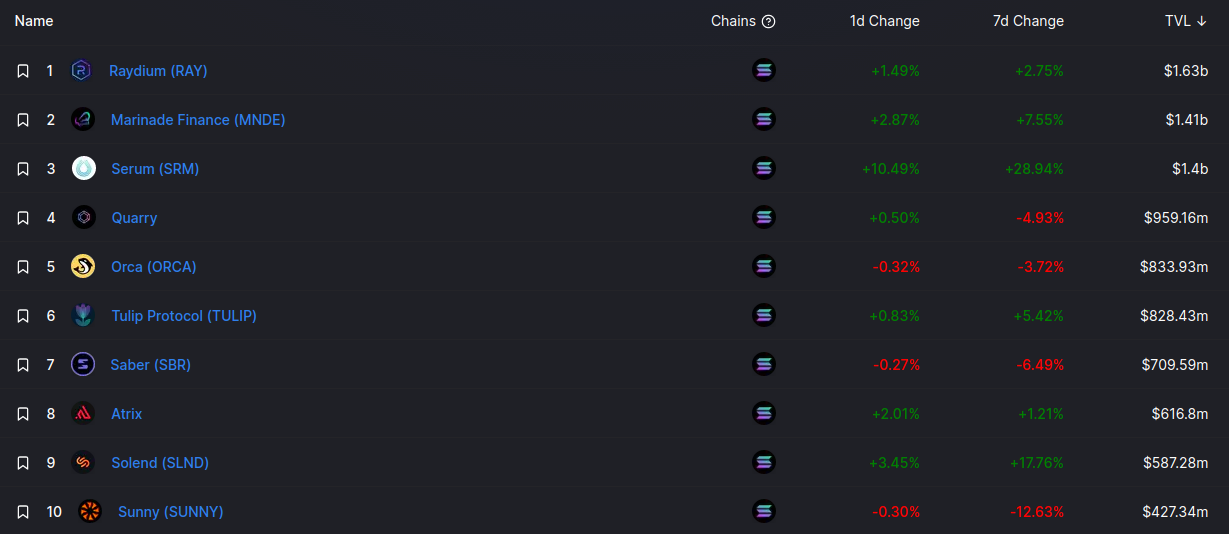Click the Atrix protocol logo icon

point(83,414)
